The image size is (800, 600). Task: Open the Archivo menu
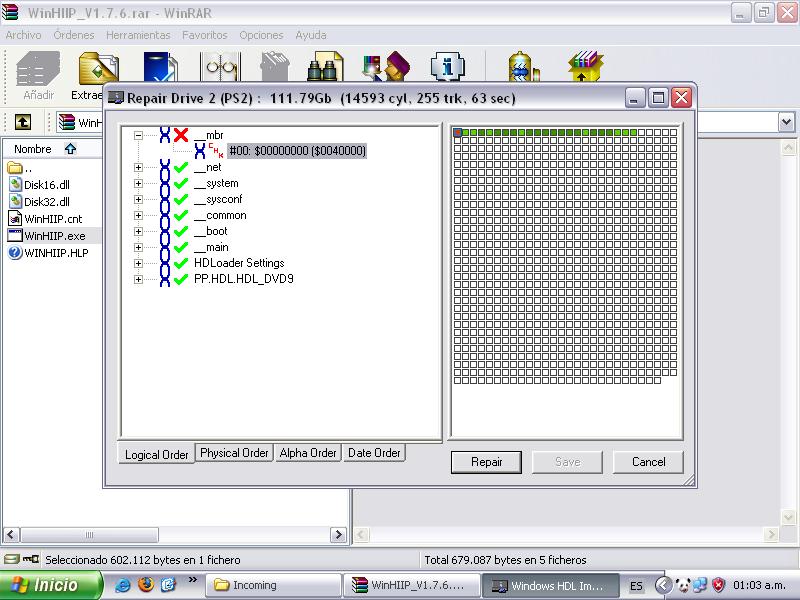[x=23, y=35]
